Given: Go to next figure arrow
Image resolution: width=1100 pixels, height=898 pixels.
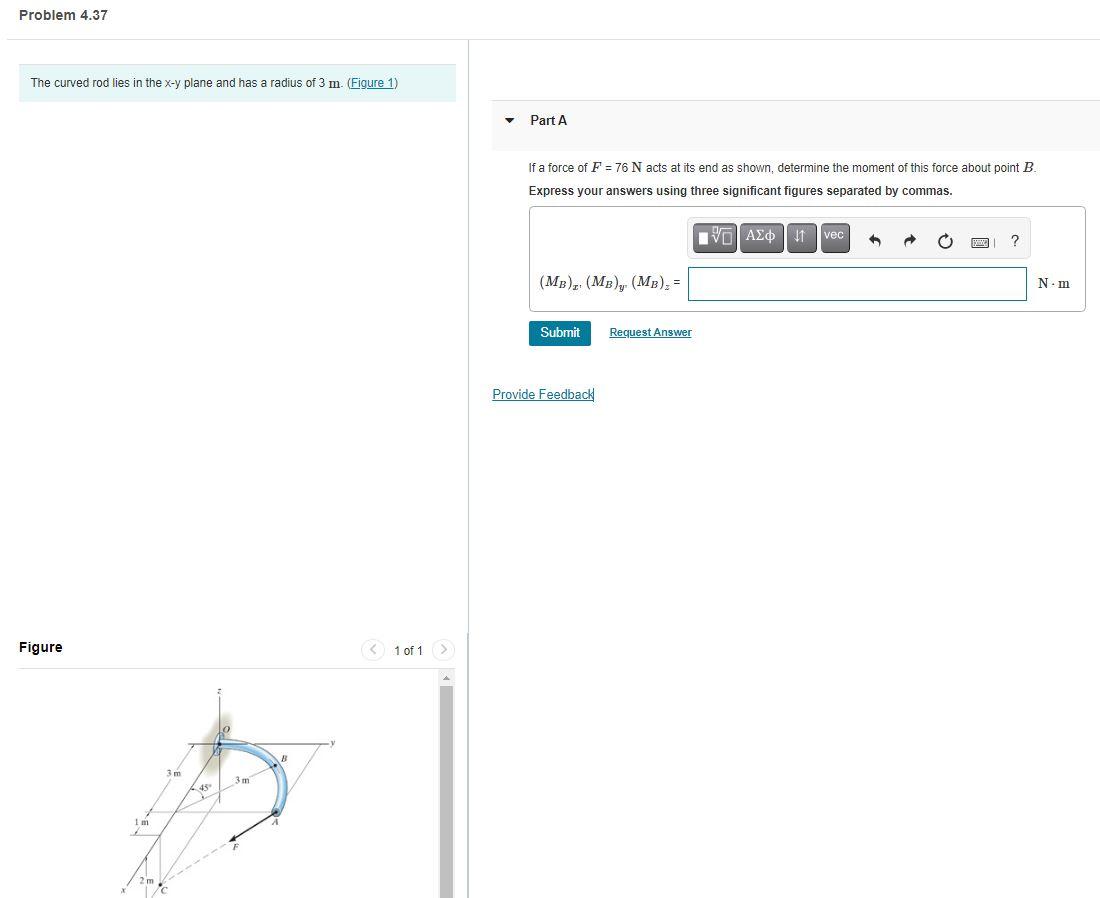Looking at the screenshot, I should coord(443,650).
